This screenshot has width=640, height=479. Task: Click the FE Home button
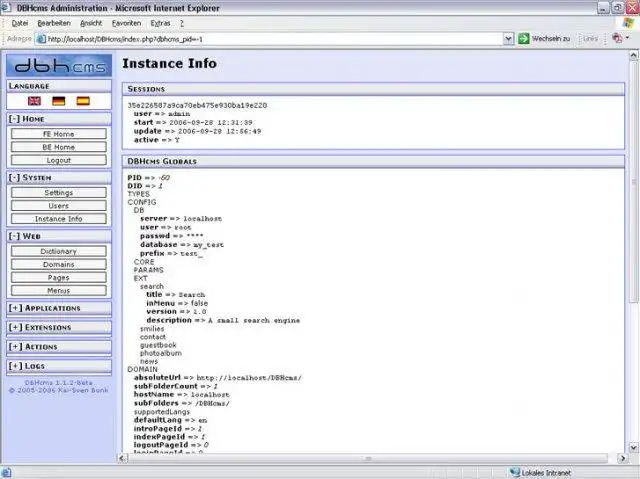pos(59,134)
